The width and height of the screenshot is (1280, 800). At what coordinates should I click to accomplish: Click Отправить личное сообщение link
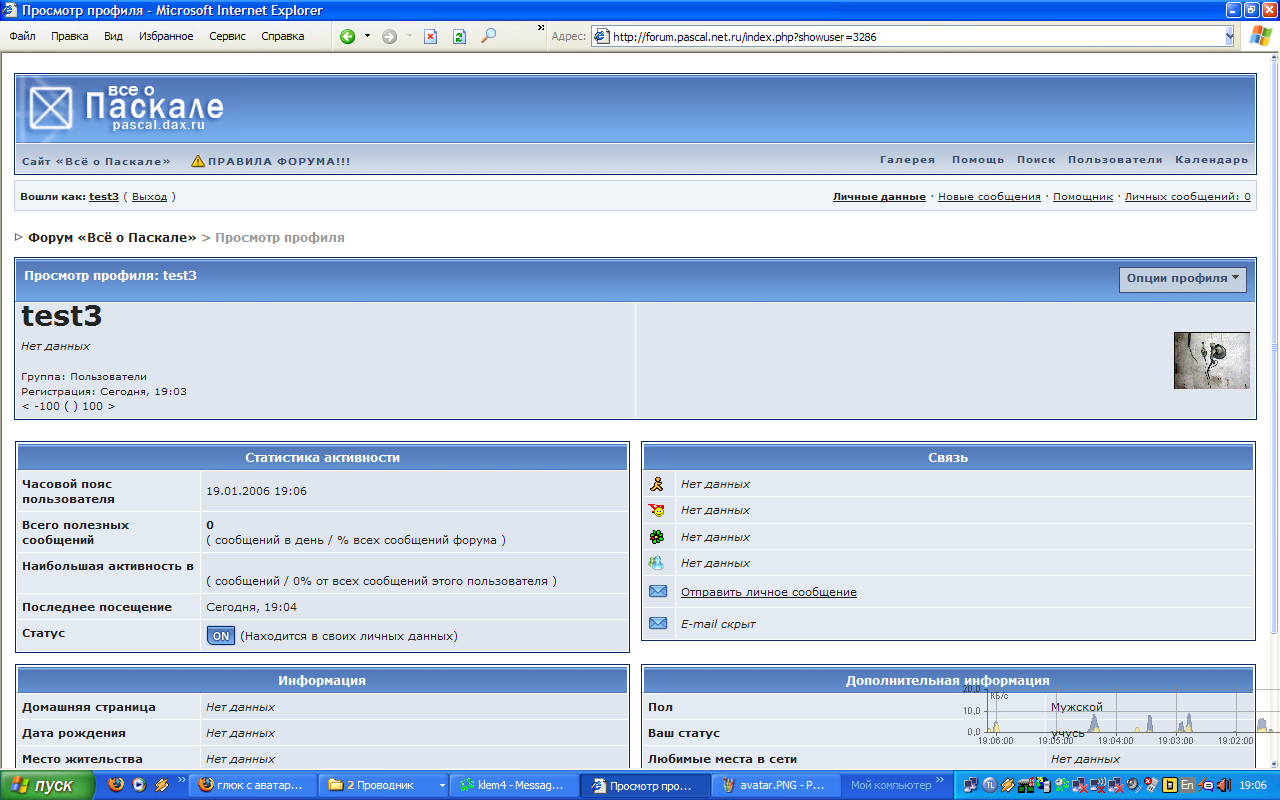[768, 592]
